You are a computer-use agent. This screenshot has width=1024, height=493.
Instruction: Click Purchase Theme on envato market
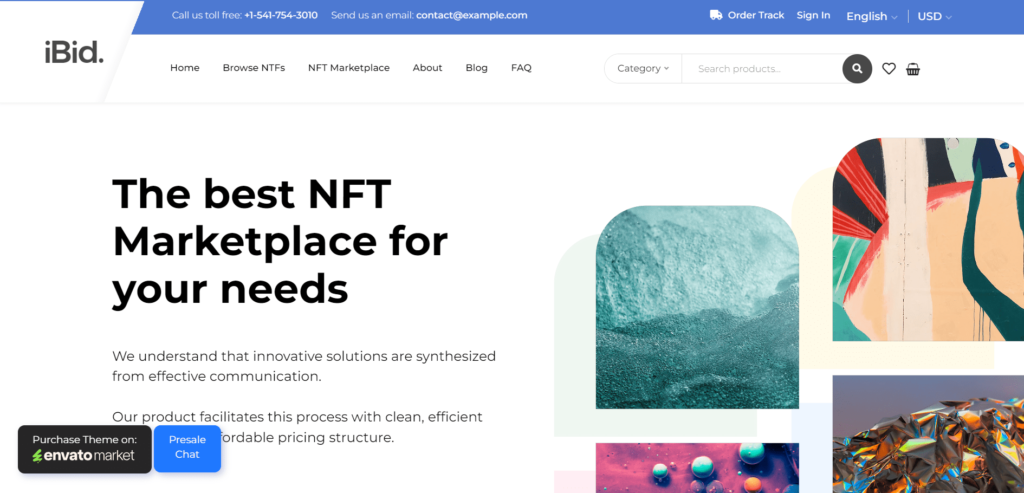pos(84,449)
